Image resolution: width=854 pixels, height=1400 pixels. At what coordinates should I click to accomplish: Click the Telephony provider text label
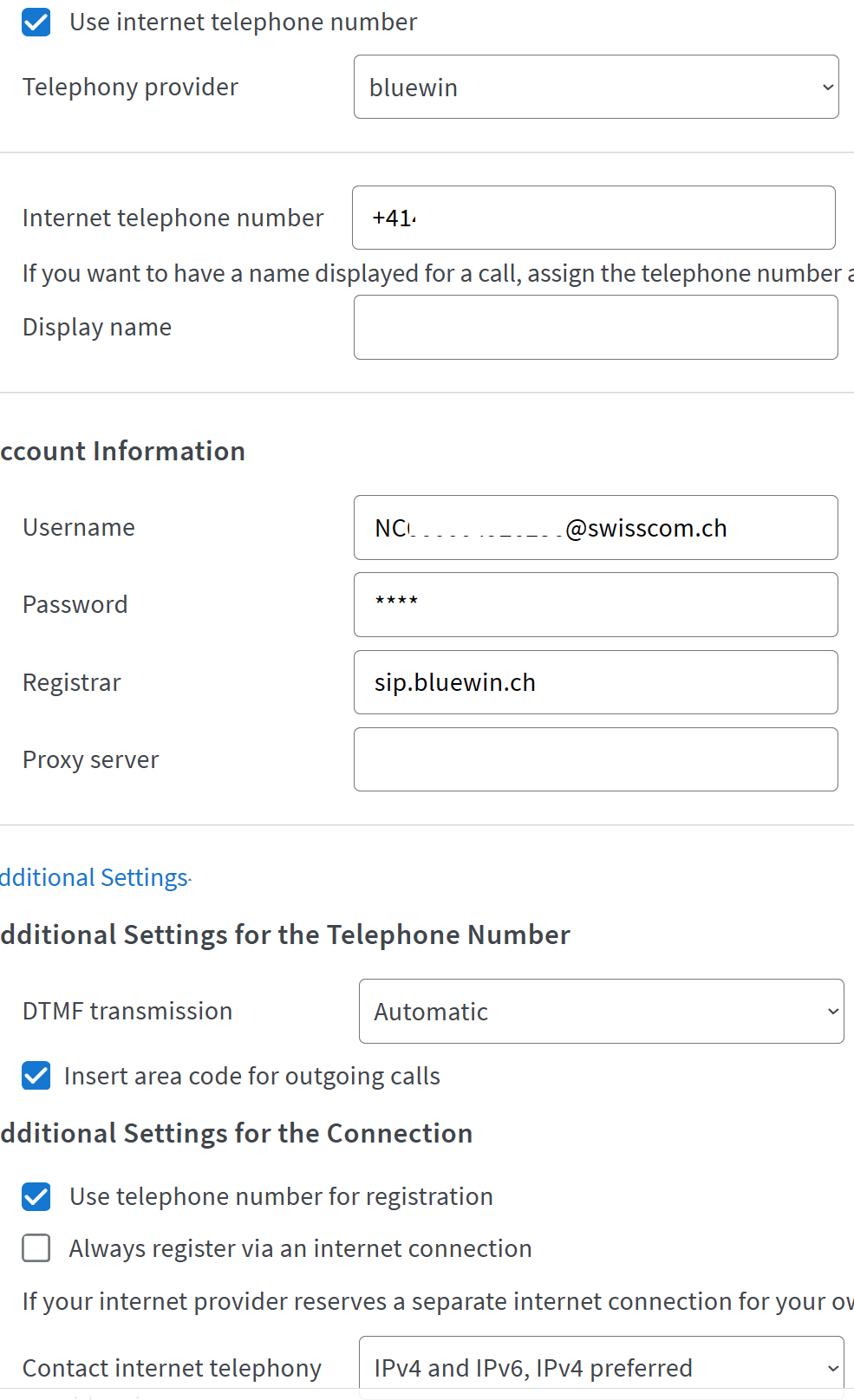tap(130, 87)
